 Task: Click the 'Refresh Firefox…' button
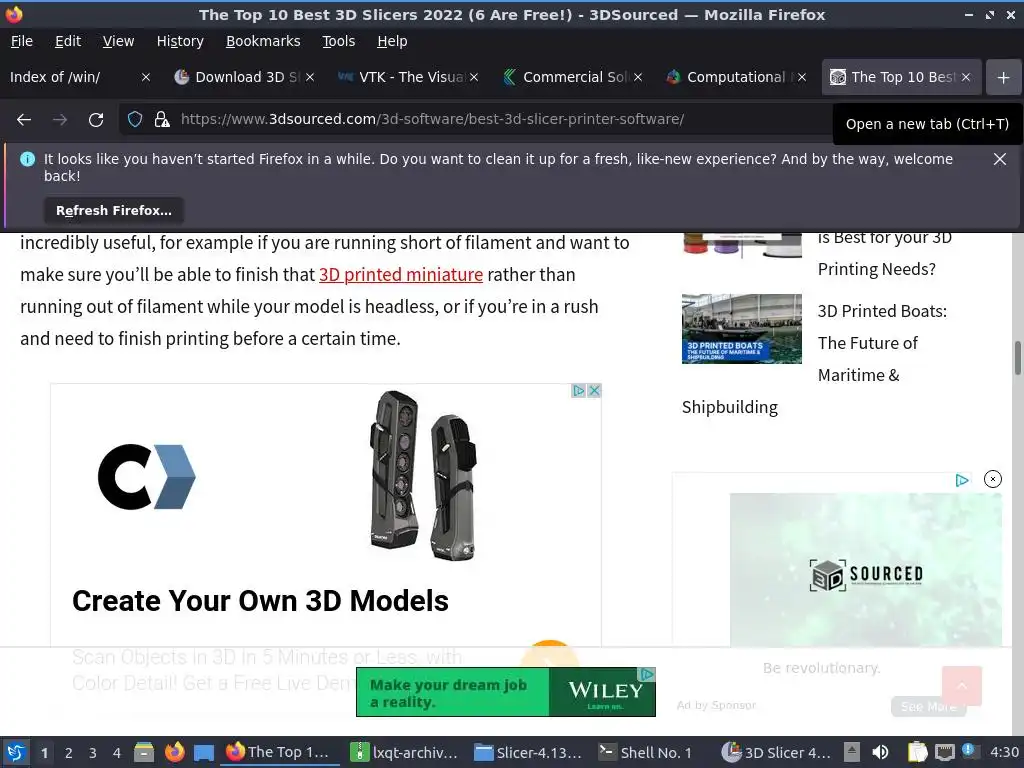point(114,211)
